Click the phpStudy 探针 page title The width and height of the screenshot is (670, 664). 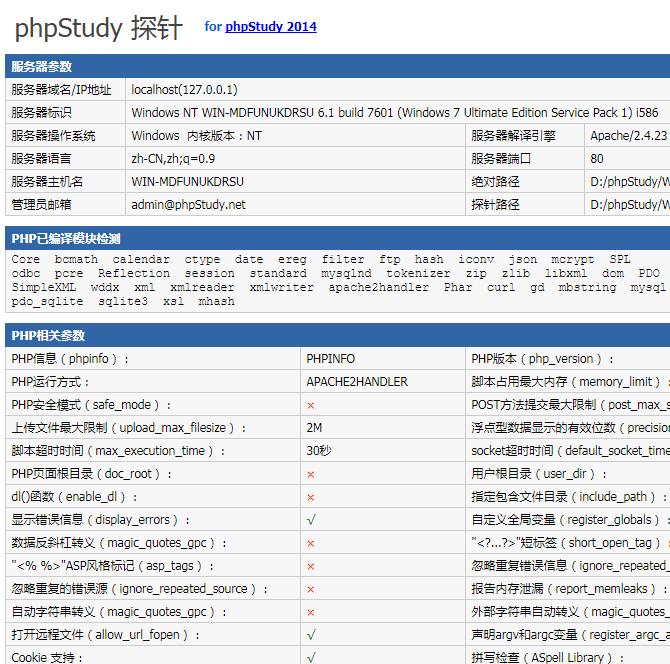pos(99,28)
